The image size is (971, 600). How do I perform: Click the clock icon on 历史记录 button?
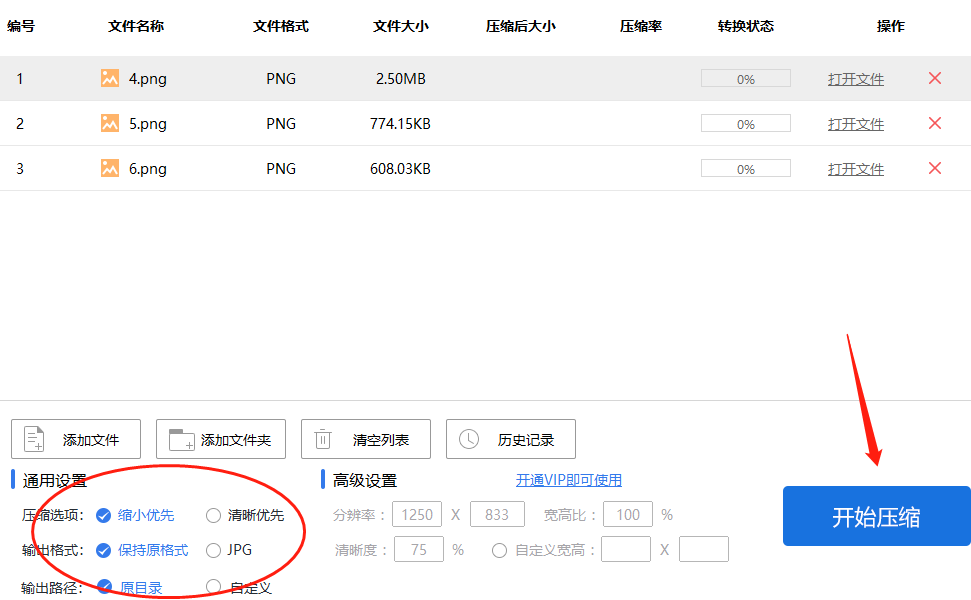(467, 438)
